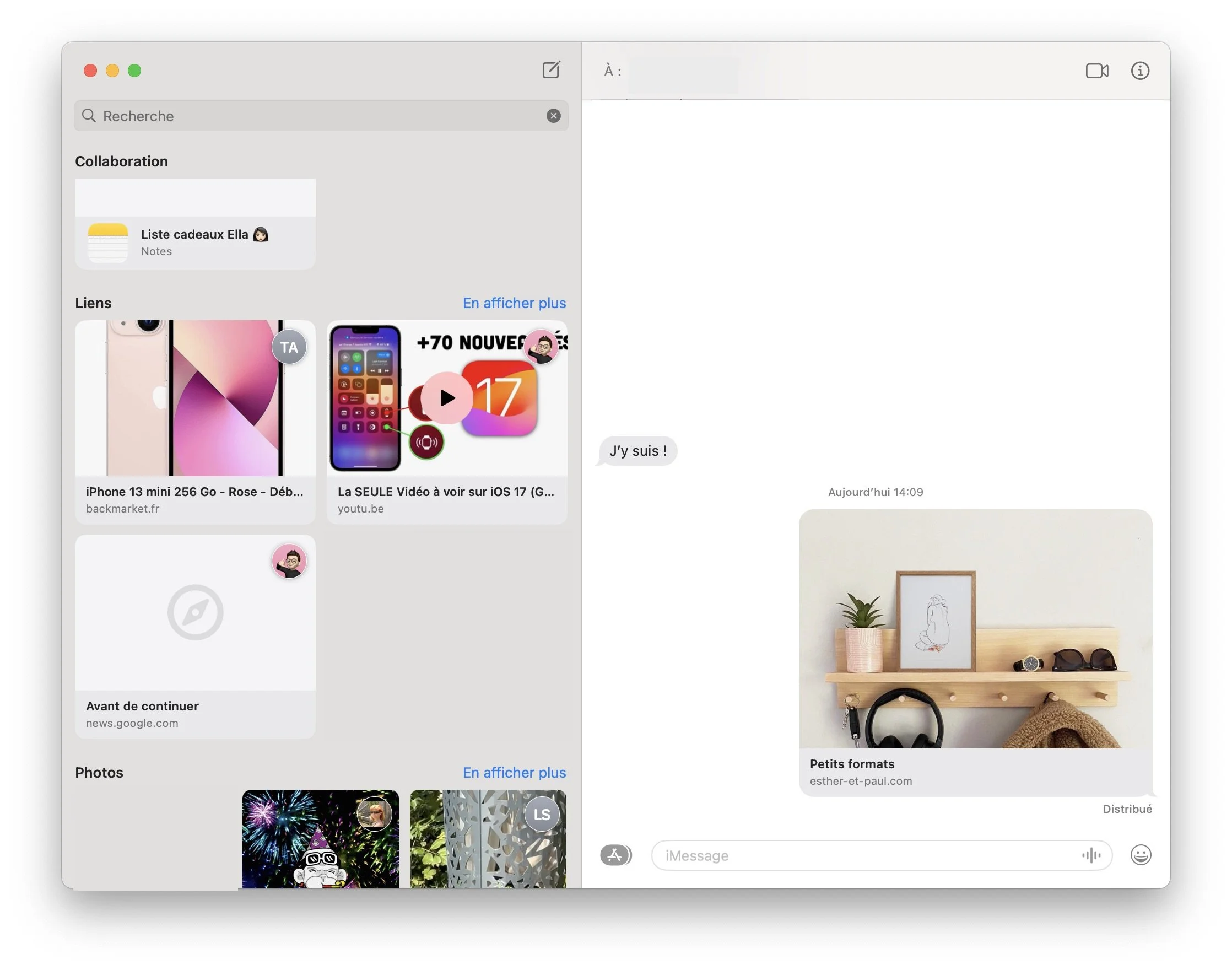Click the recipient field next to À

pos(683,71)
